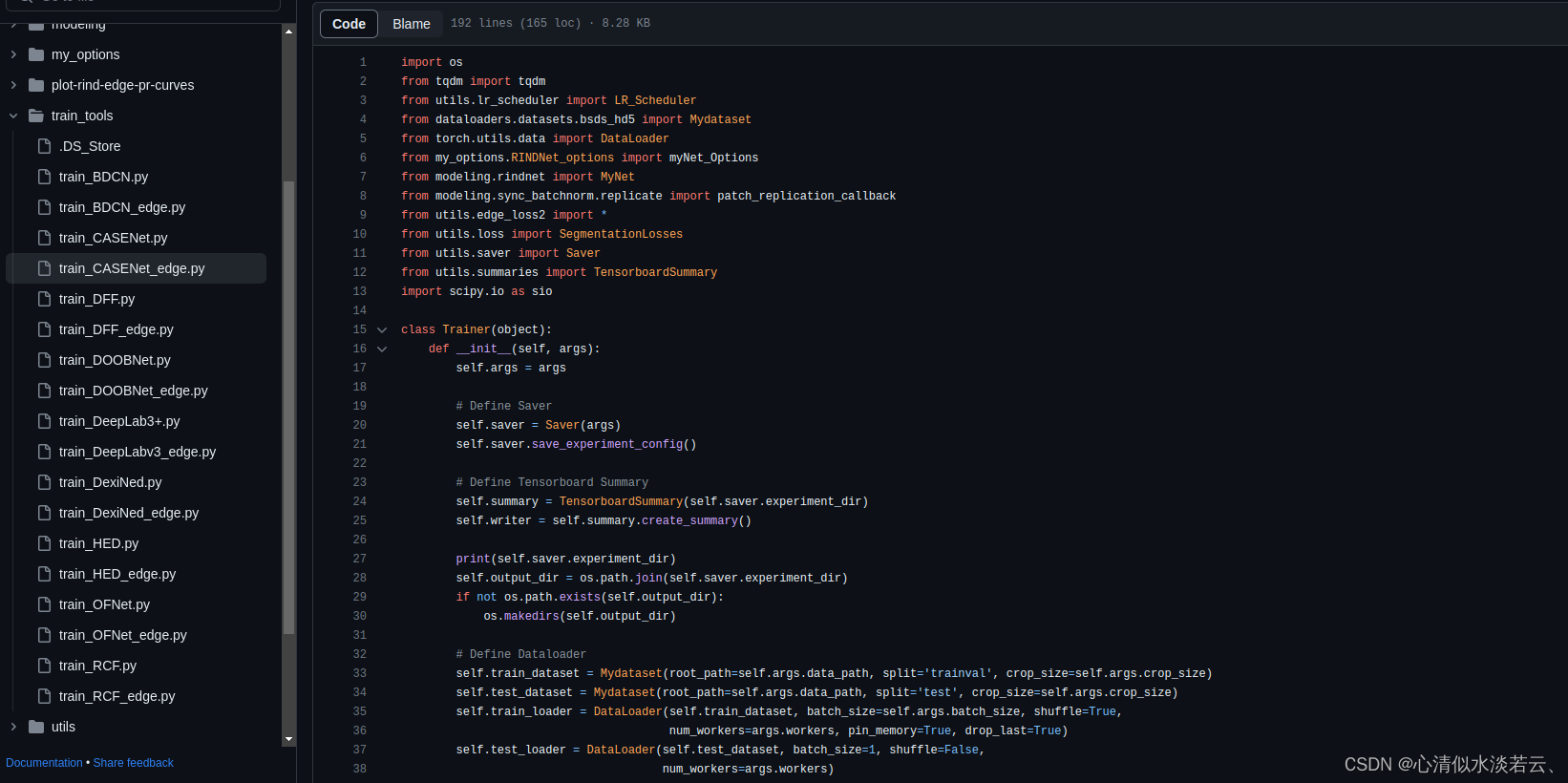
Task: Click the open train_tools folder icon
Action: (x=36, y=116)
